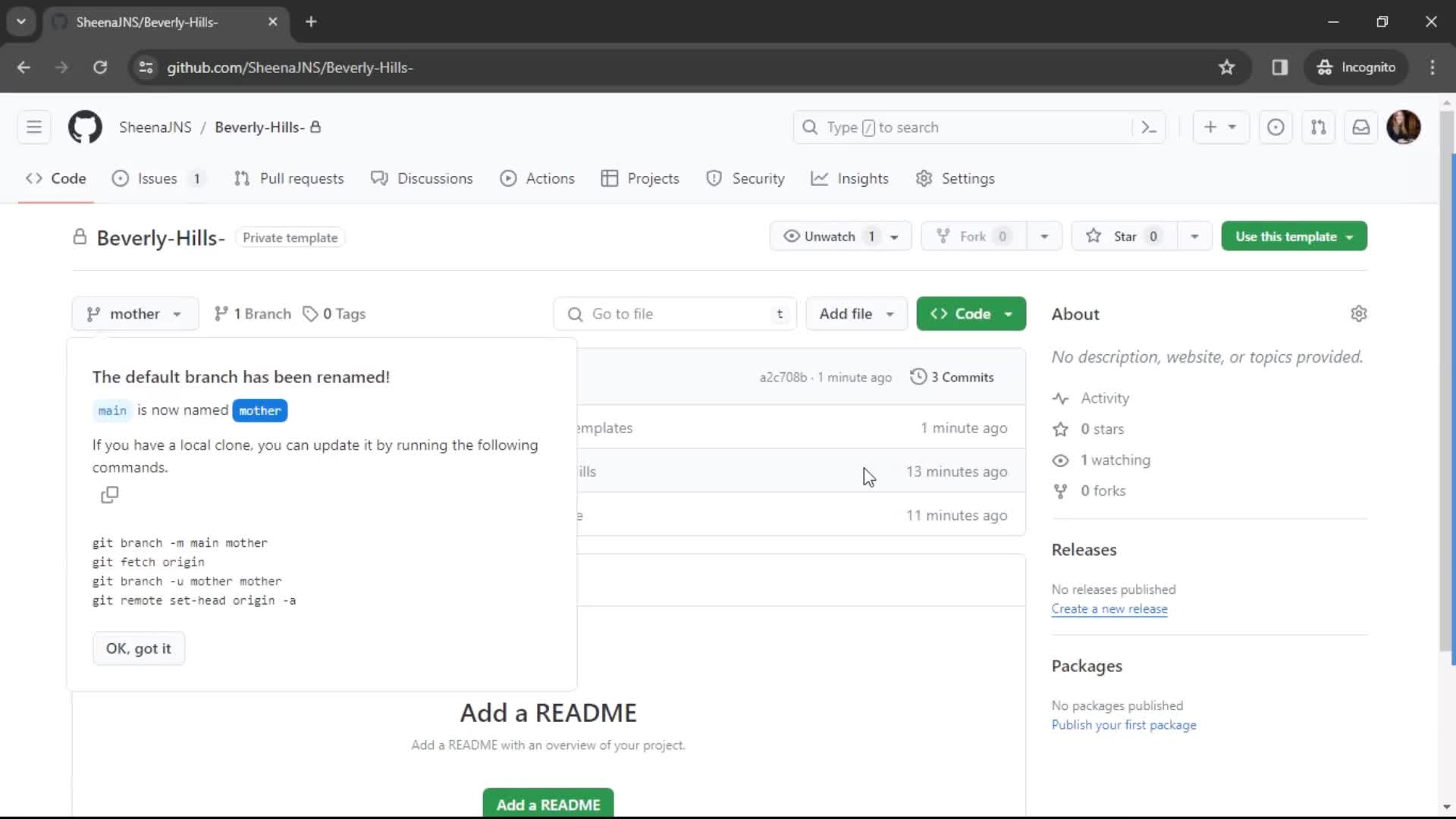
Task: Go back to previous page
Action: (24, 67)
